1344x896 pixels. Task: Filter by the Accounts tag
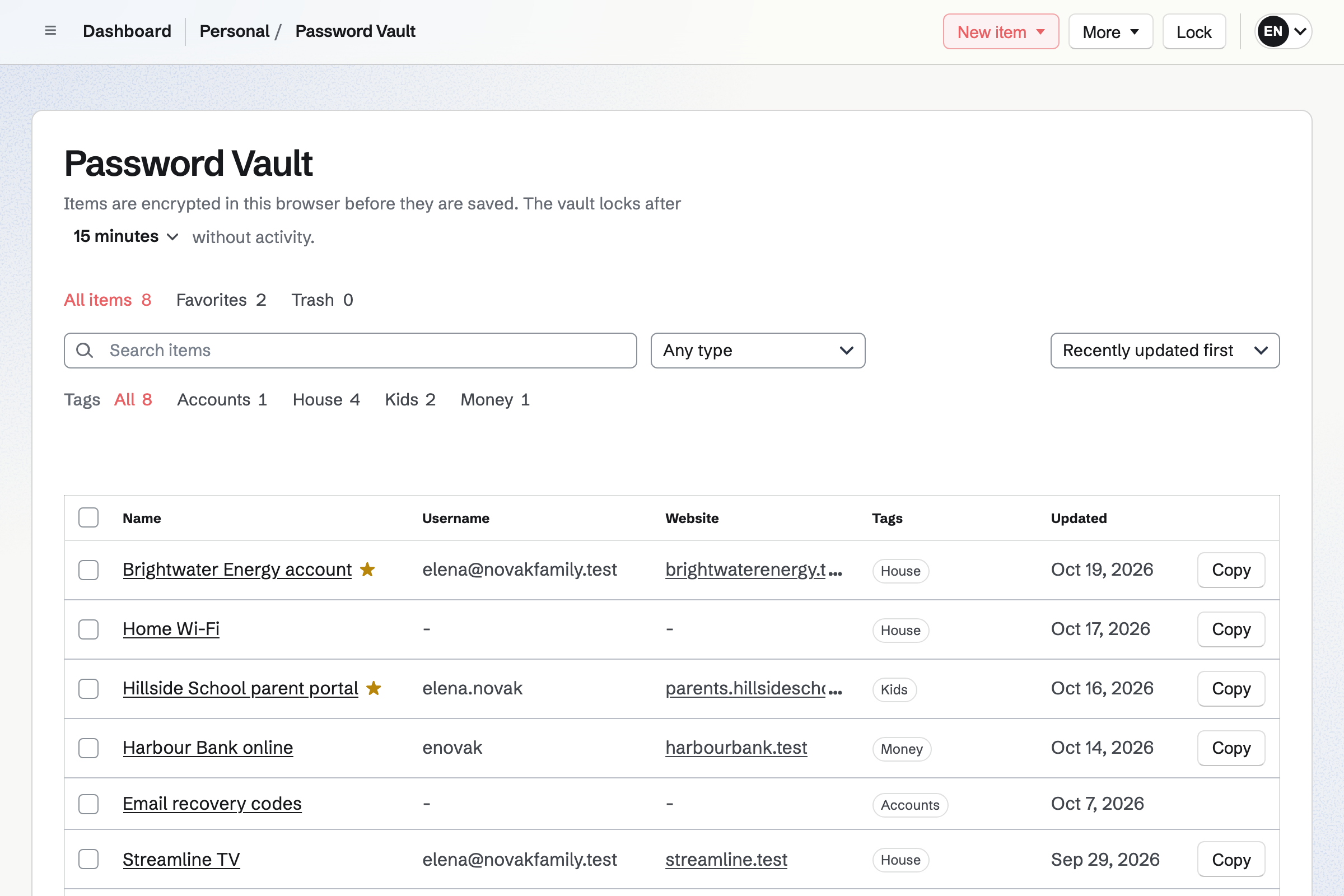coord(222,399)
